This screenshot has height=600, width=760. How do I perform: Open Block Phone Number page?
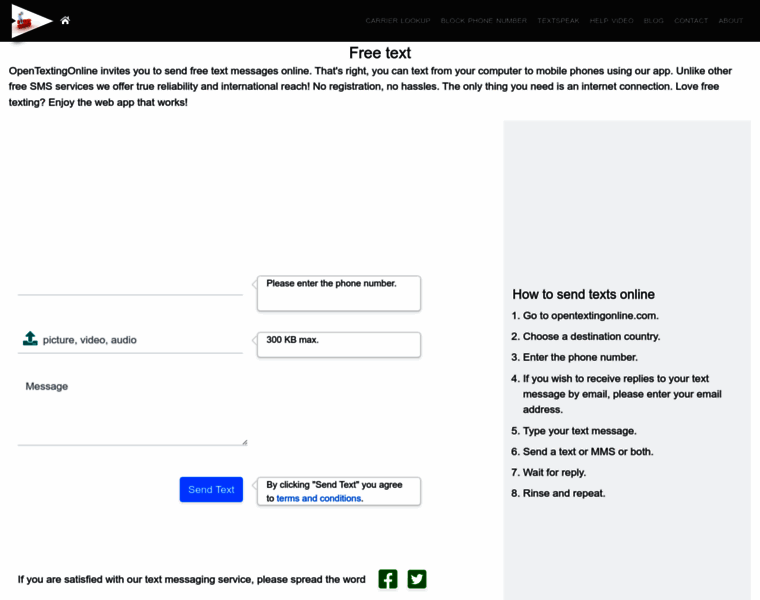pos(484,21)
